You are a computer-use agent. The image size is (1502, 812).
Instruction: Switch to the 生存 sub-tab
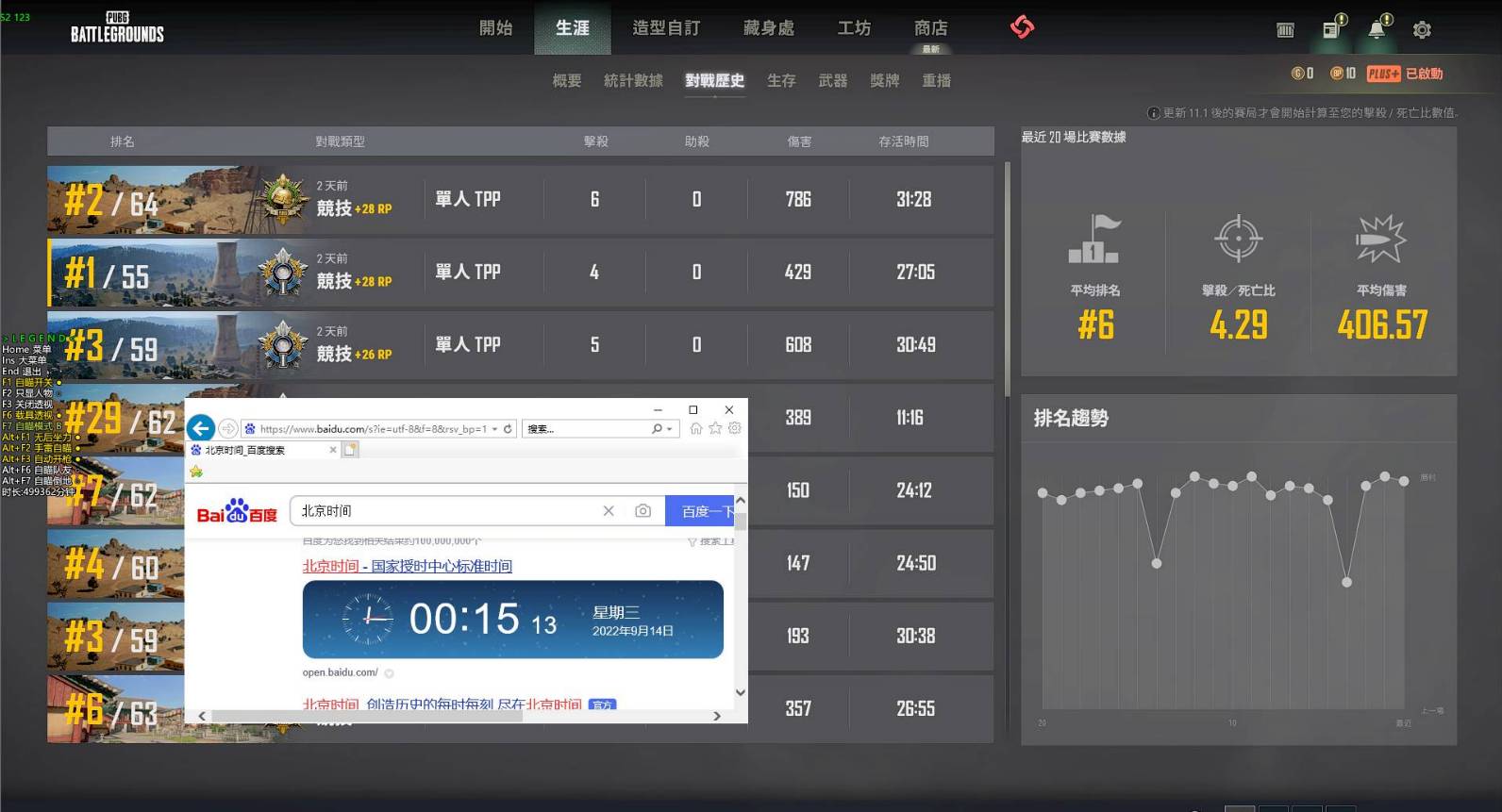[x=780, y=81]
